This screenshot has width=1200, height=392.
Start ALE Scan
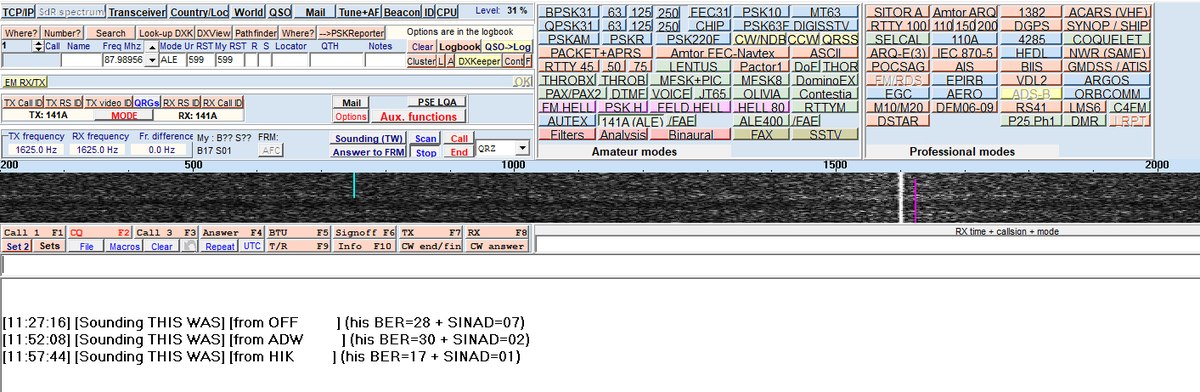(x=425, y=138)
